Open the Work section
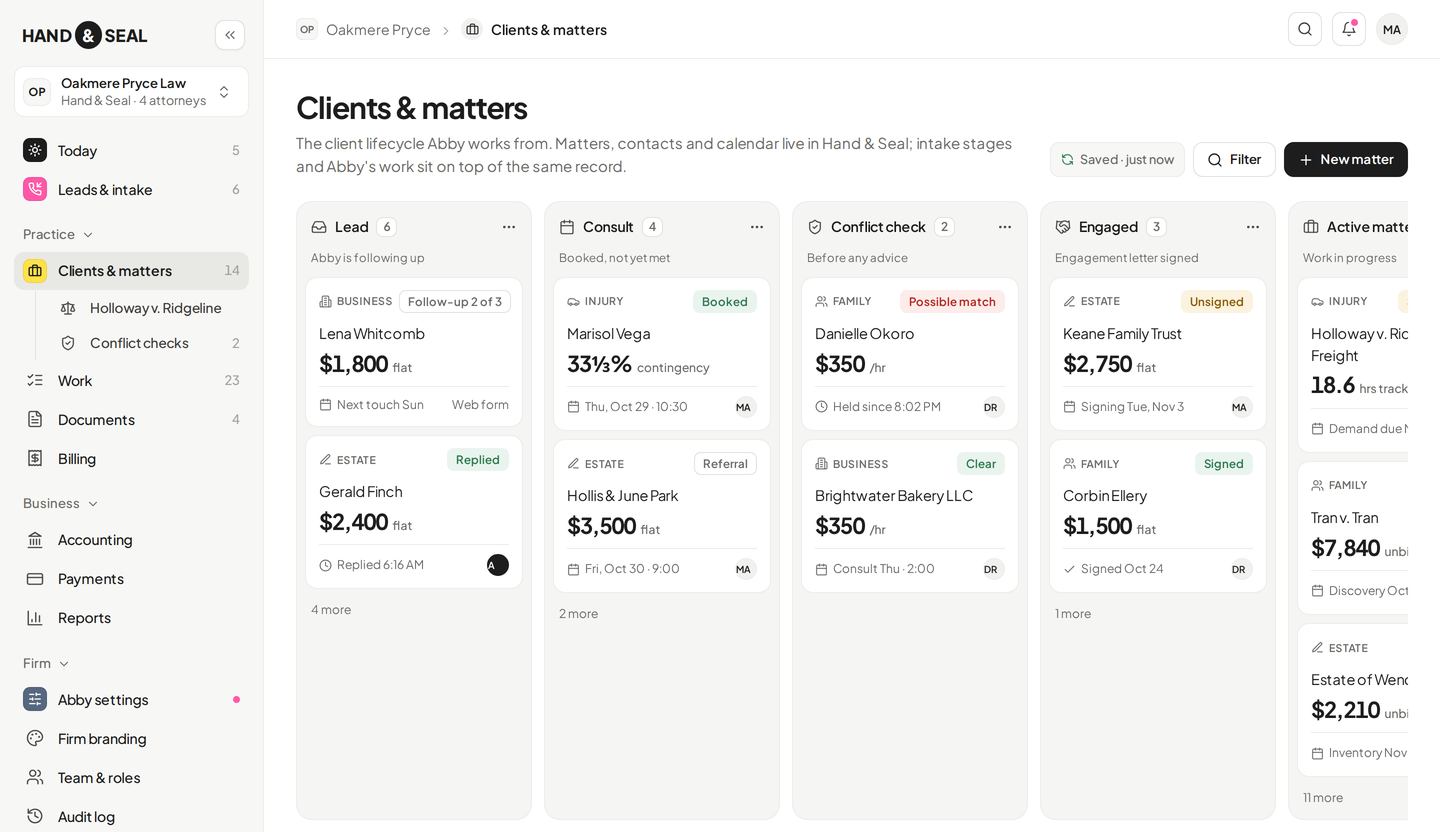 tap(131, 380)
